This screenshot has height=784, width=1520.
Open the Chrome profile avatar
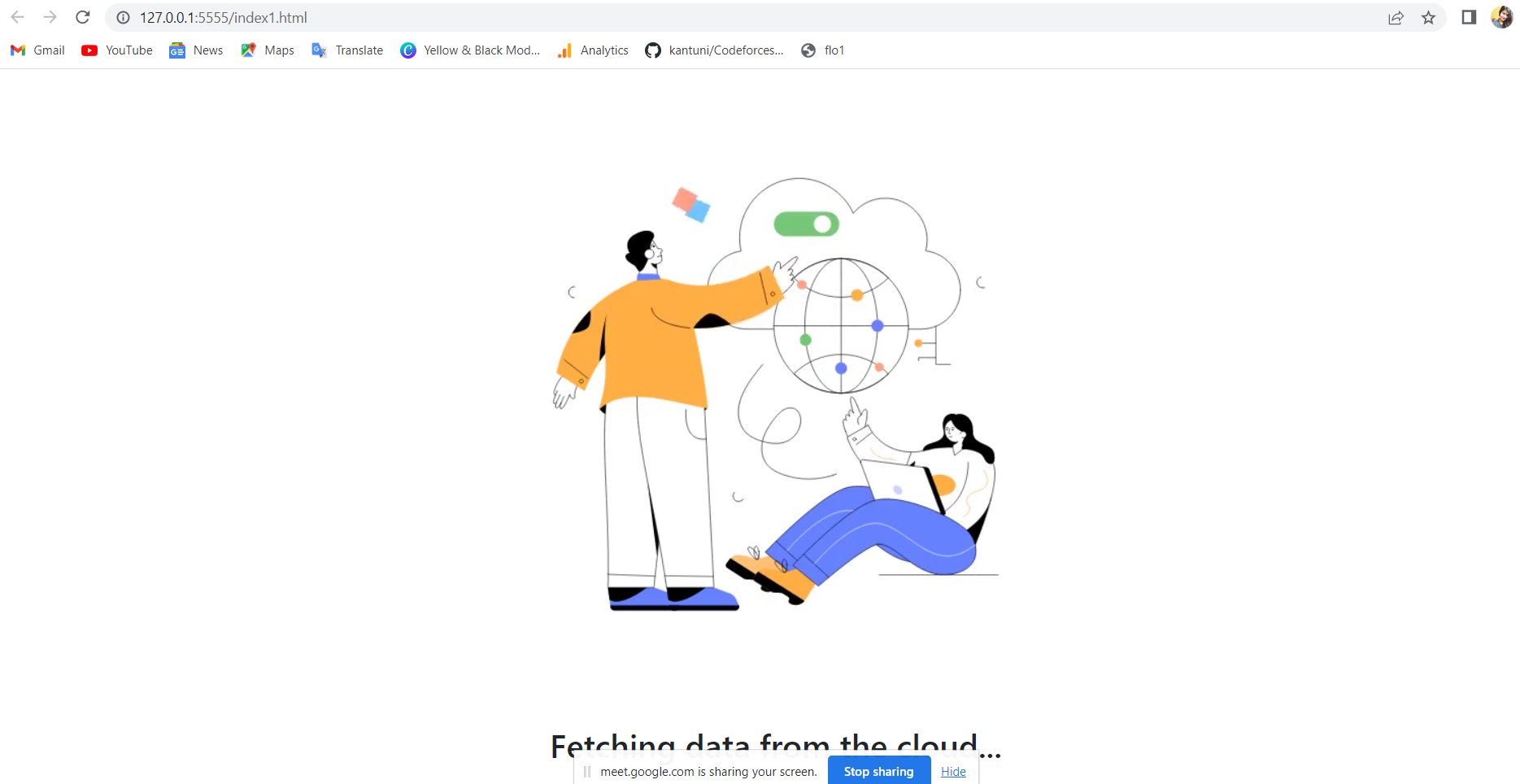click(x=1501, y=17)
